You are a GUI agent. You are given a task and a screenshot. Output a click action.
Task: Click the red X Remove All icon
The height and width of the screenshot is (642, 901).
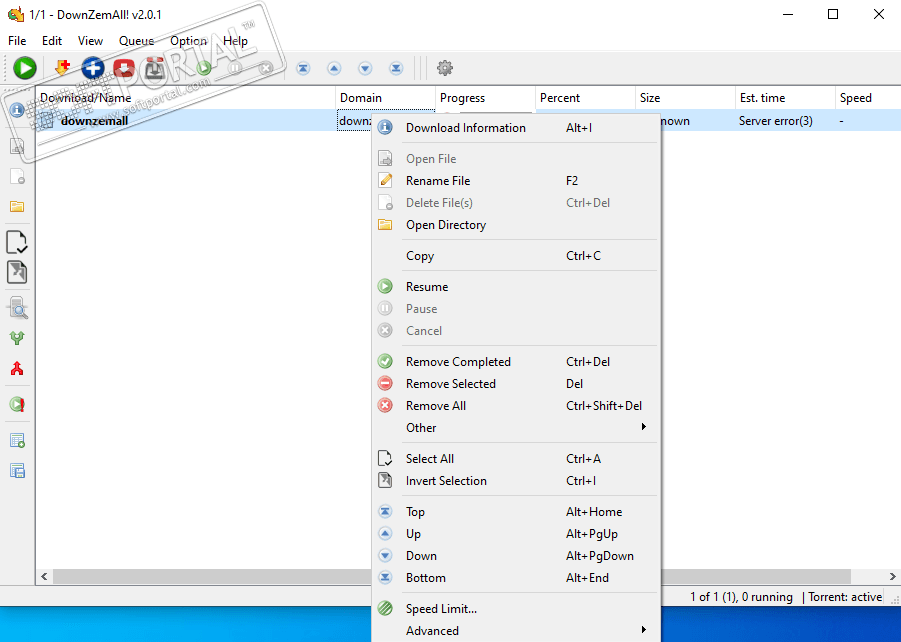[x=385, y=405]
